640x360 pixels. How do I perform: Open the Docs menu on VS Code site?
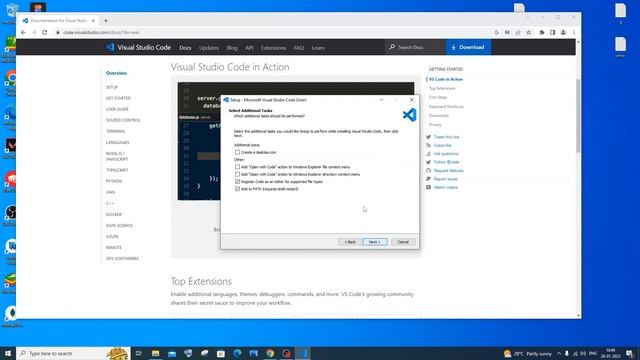[x=185, y=48]
